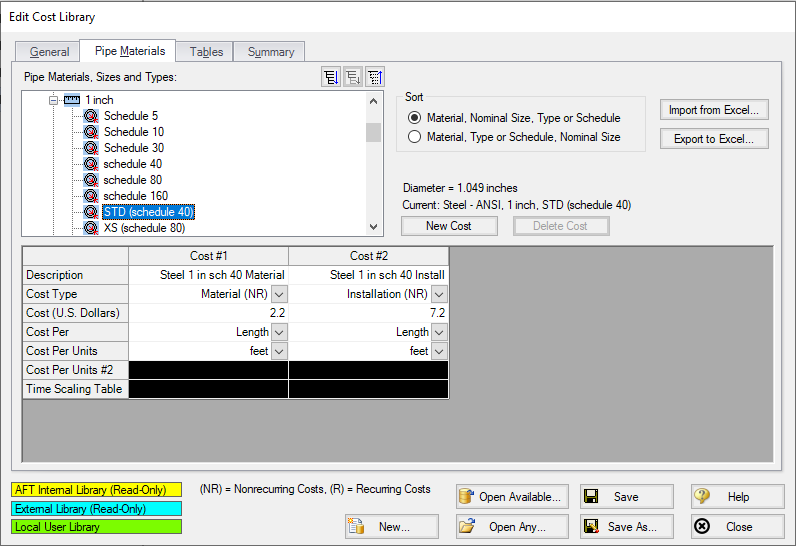This screenshot has height=546, width=796.
Task: Click the floppy disk Save icon
Action: pyautogui.click(x=591, y=496)
